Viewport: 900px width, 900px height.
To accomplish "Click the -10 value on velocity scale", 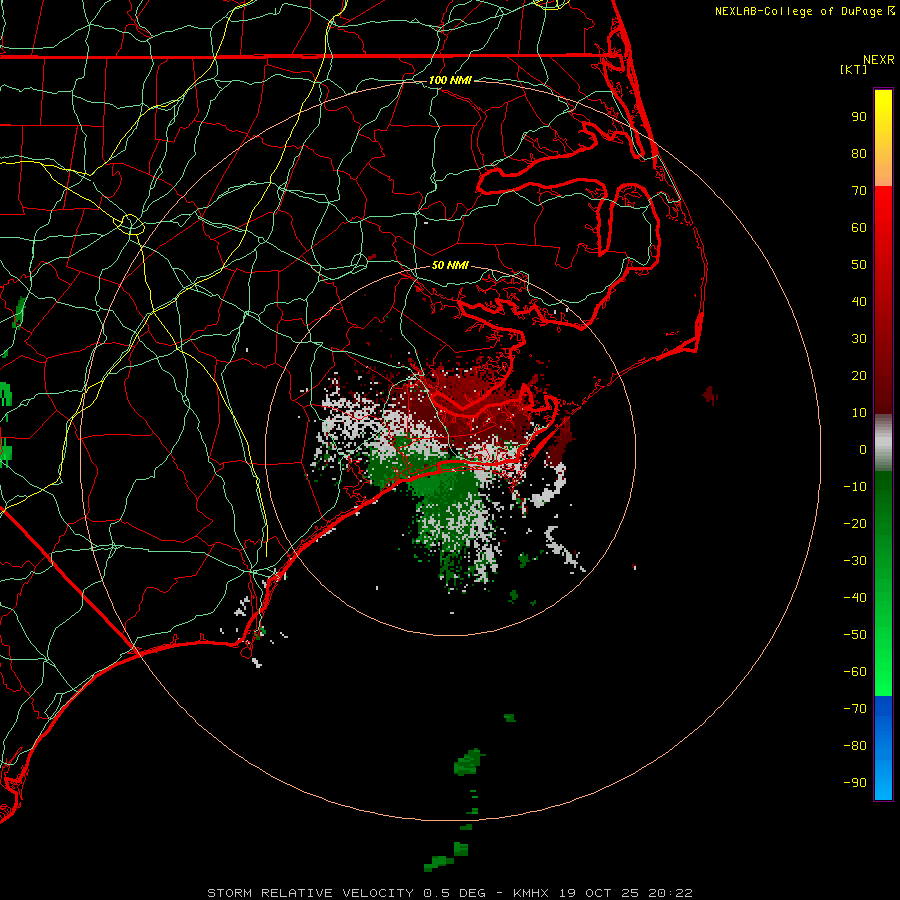I will (855, 487).
